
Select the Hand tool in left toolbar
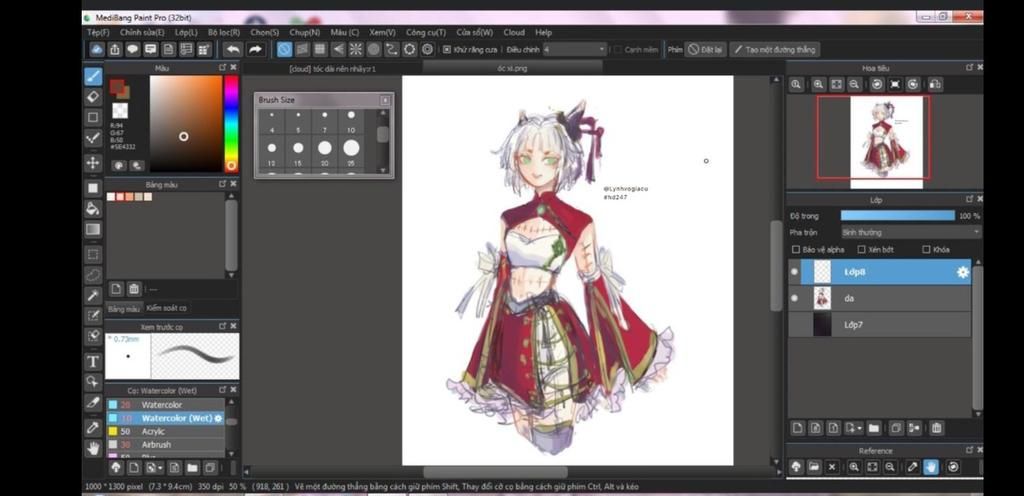93,448
